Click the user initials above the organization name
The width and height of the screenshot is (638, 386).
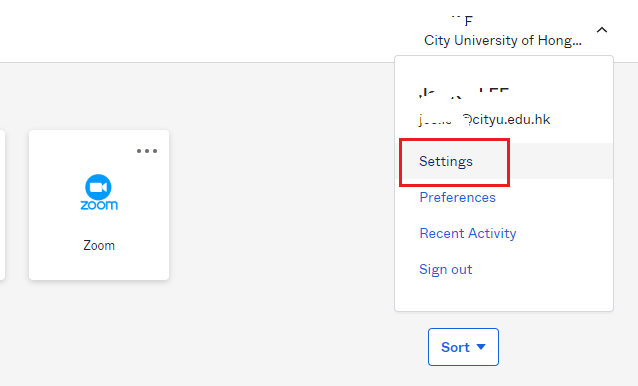pyautogui.click(x=462, y=20)
